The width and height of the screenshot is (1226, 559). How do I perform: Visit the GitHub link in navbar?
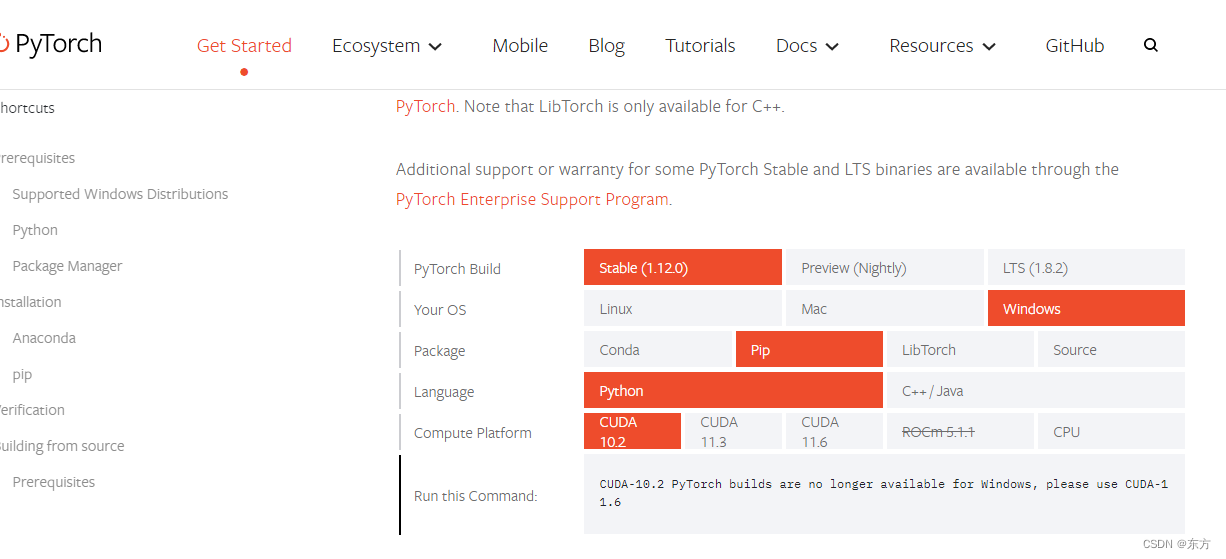[x=1075, y=45]
